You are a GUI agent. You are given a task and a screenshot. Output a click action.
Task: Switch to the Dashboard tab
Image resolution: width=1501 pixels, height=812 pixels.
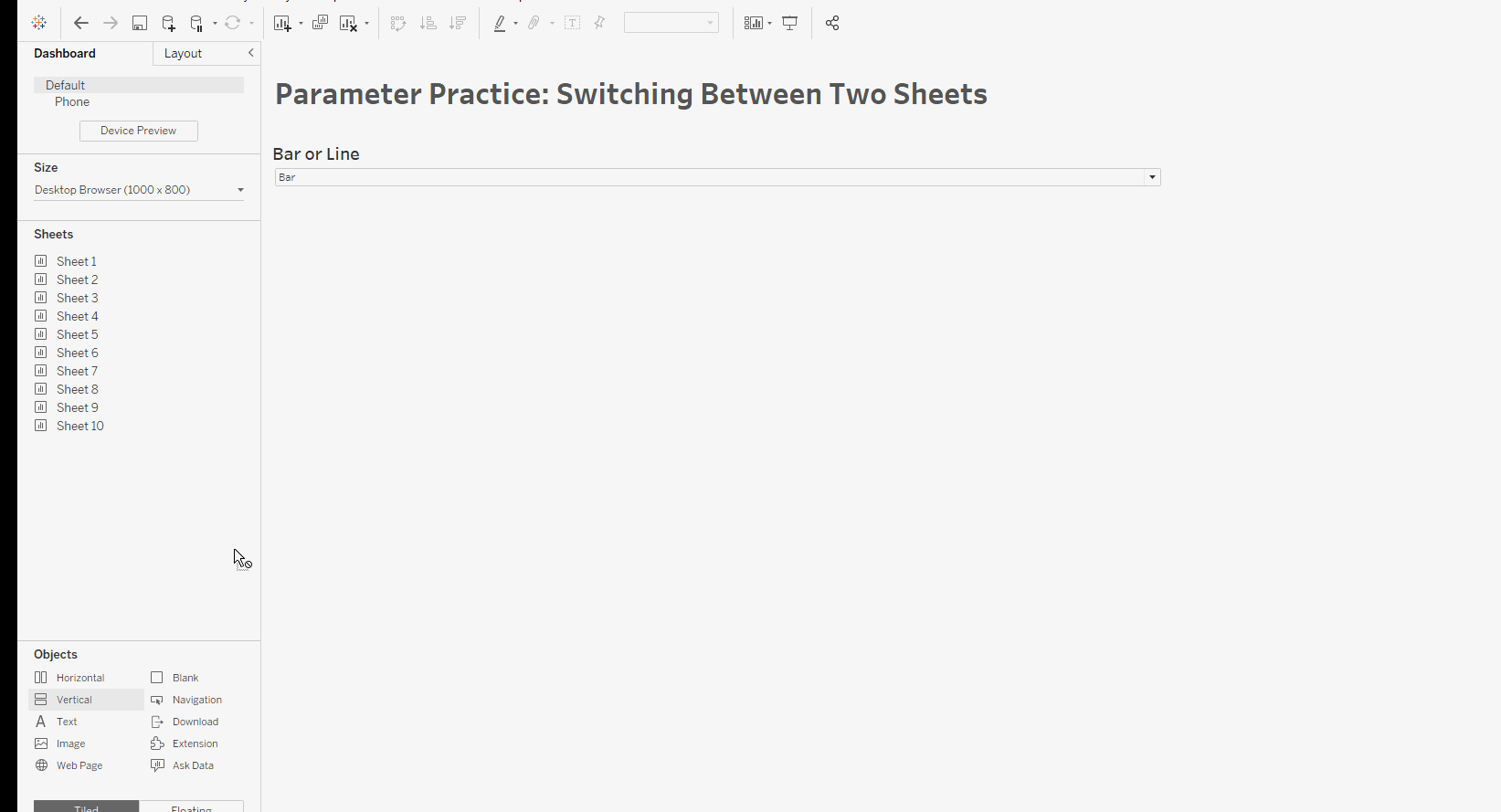pyautogui.click(x=65, y=54)
